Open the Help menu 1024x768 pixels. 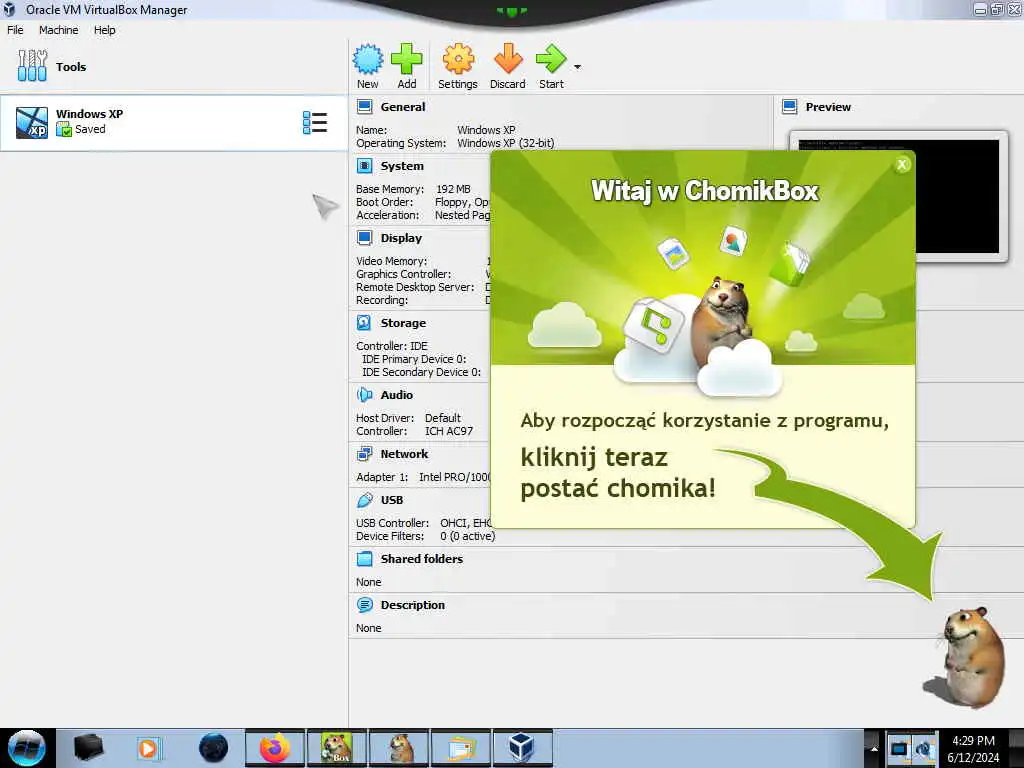coord(104,30)
